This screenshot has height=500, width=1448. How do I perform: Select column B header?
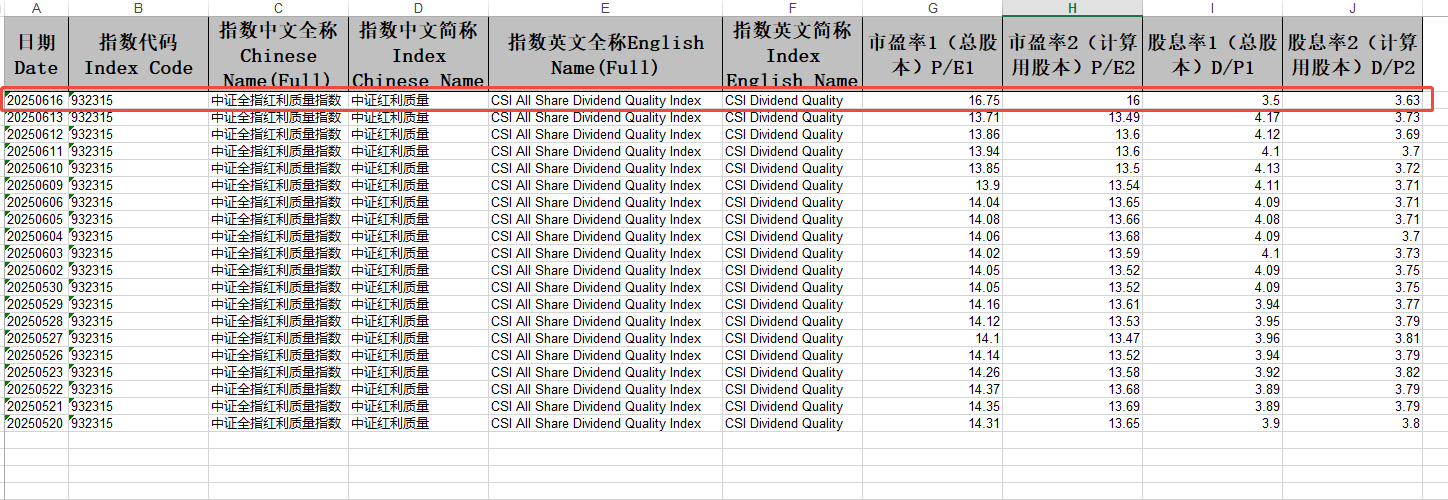coord(138,8)
